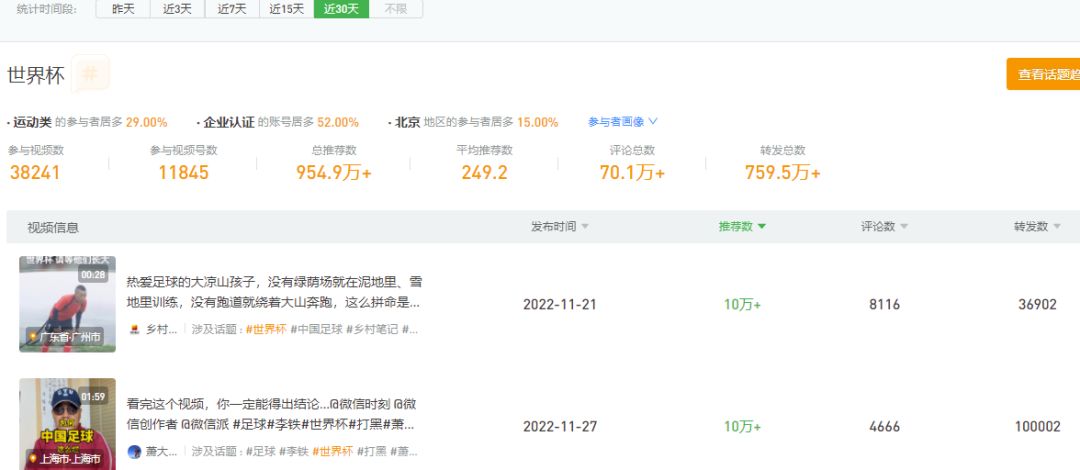This screenshot has height=470, width=1080.
Task: Sort by 发布时间 column arrow
Action: click(585, 227)
